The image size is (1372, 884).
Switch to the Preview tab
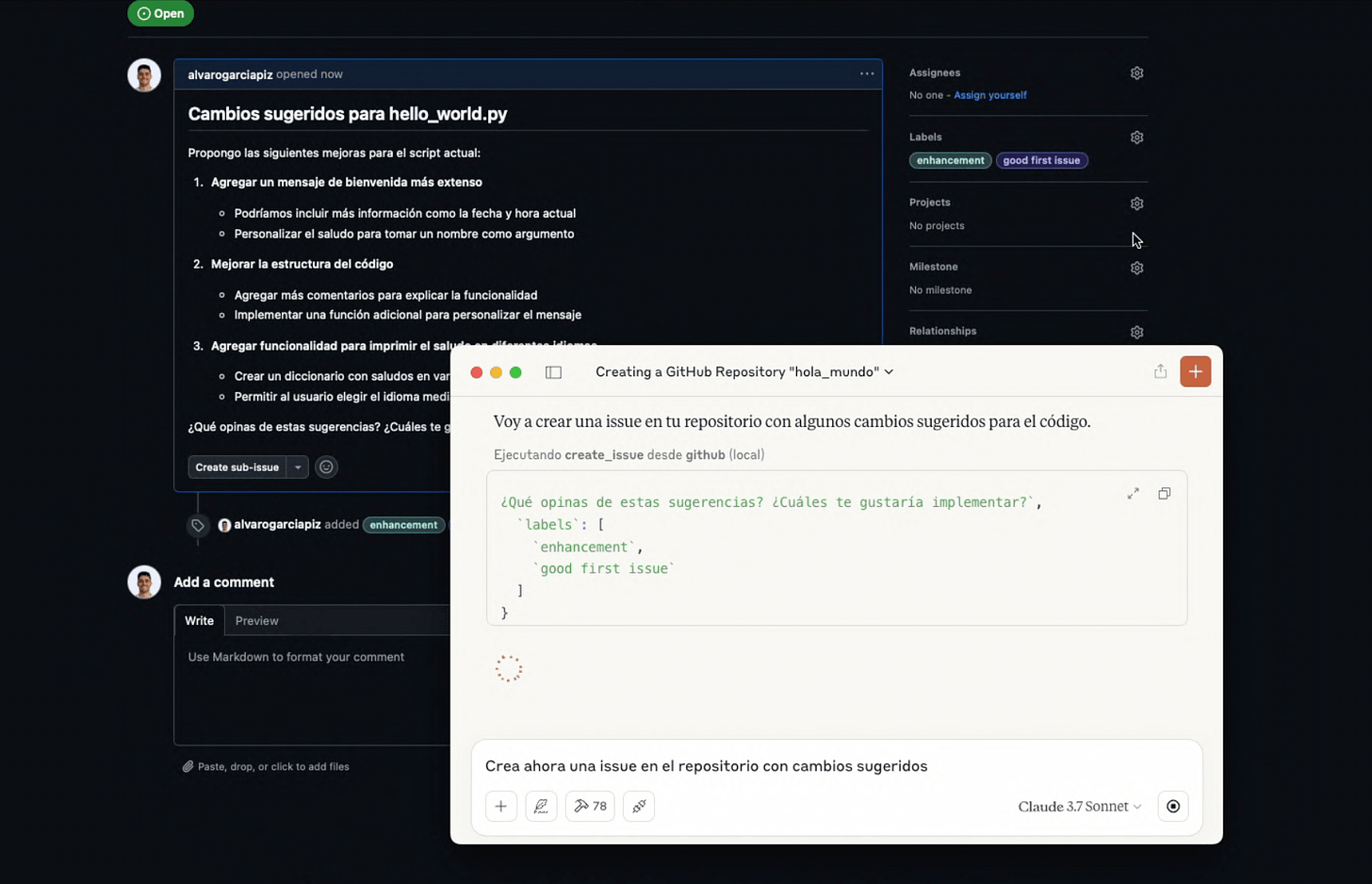coord(256,620)
